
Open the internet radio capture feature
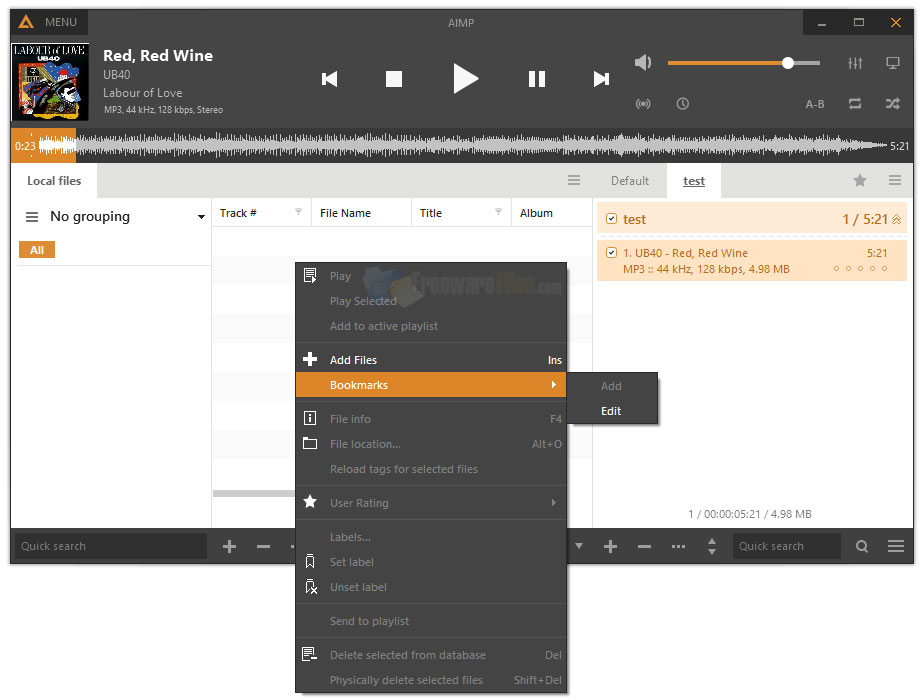pos(643,103)
